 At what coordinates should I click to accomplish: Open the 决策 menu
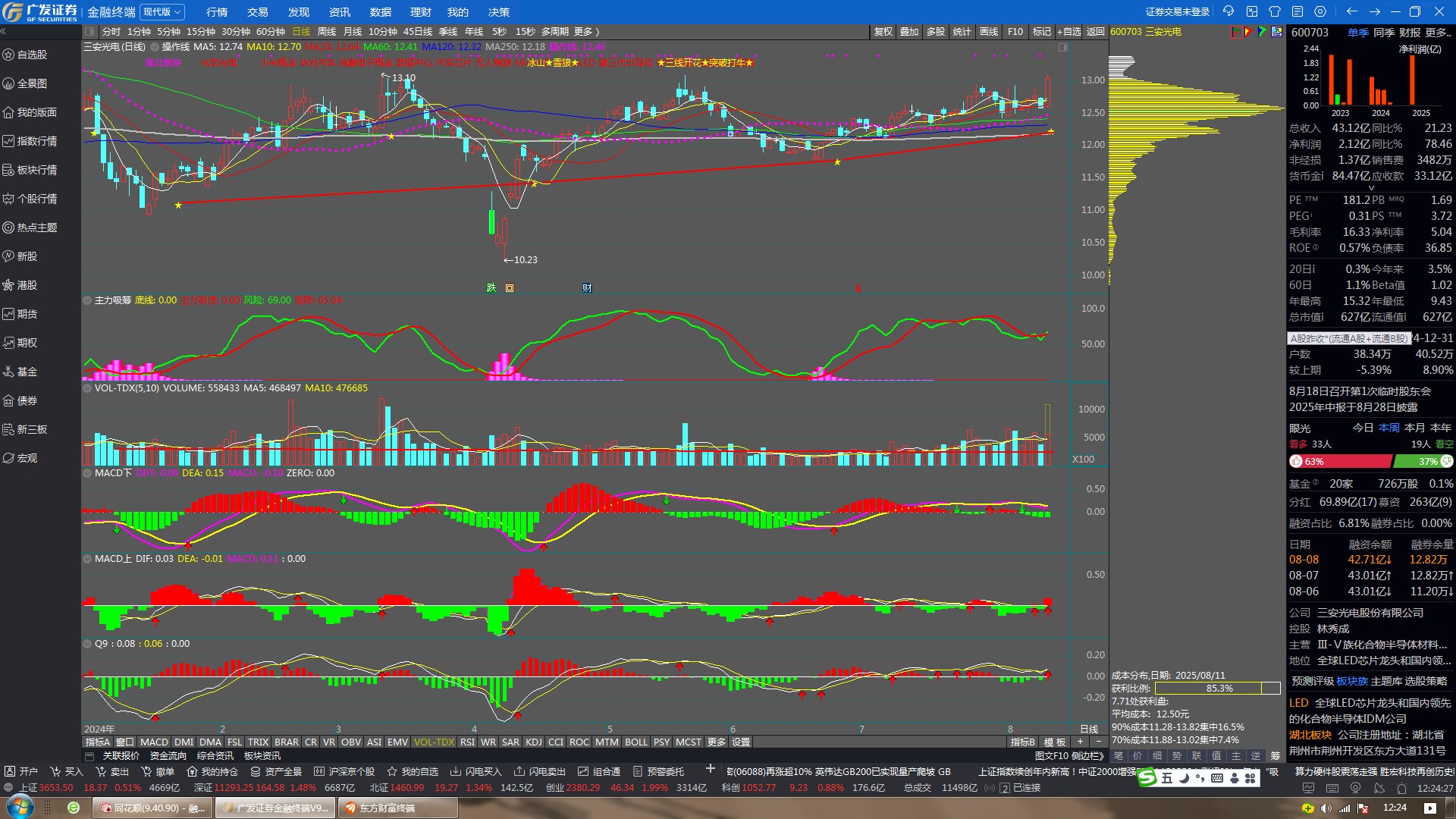point(499,12)
